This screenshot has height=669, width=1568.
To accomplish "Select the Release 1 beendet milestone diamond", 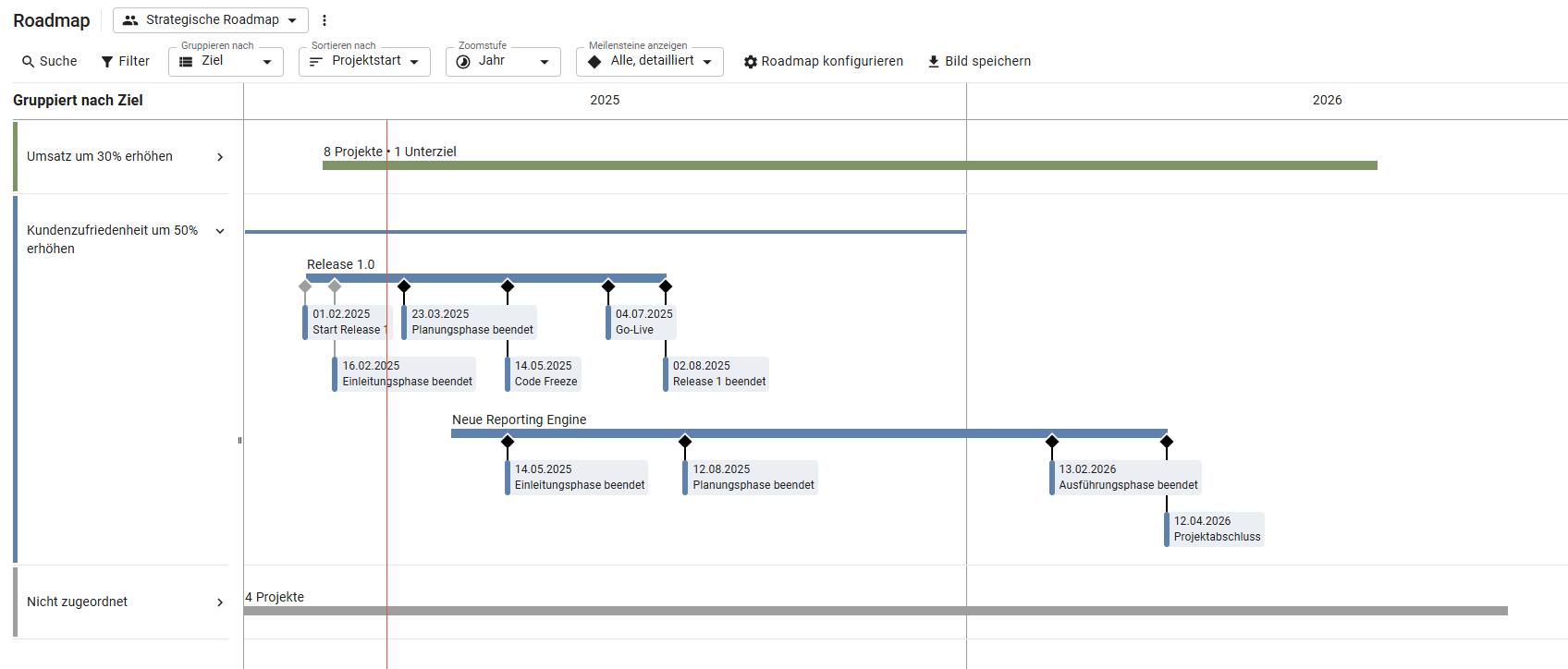I will click(666, 286).
